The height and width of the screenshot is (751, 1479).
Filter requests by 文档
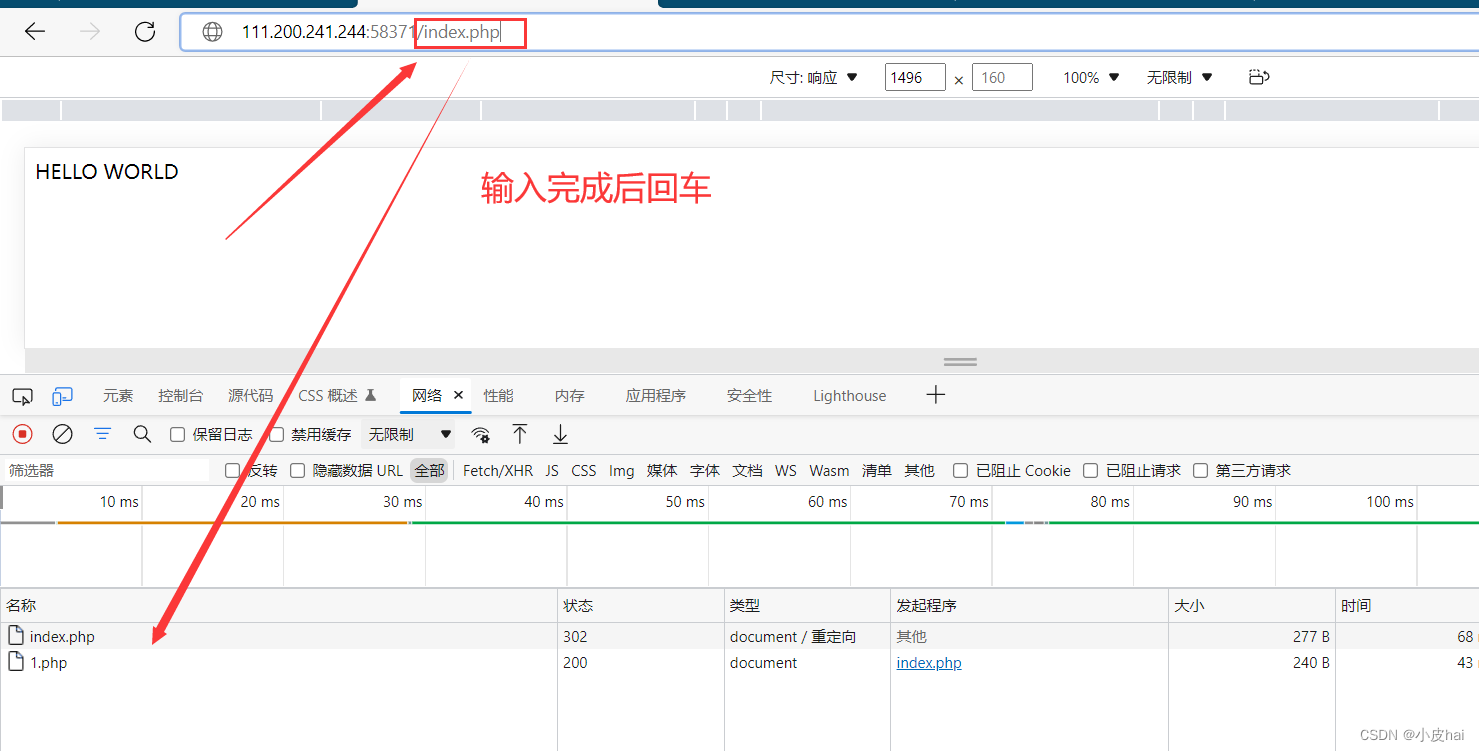pyautogui.click(x=747, y=470)
